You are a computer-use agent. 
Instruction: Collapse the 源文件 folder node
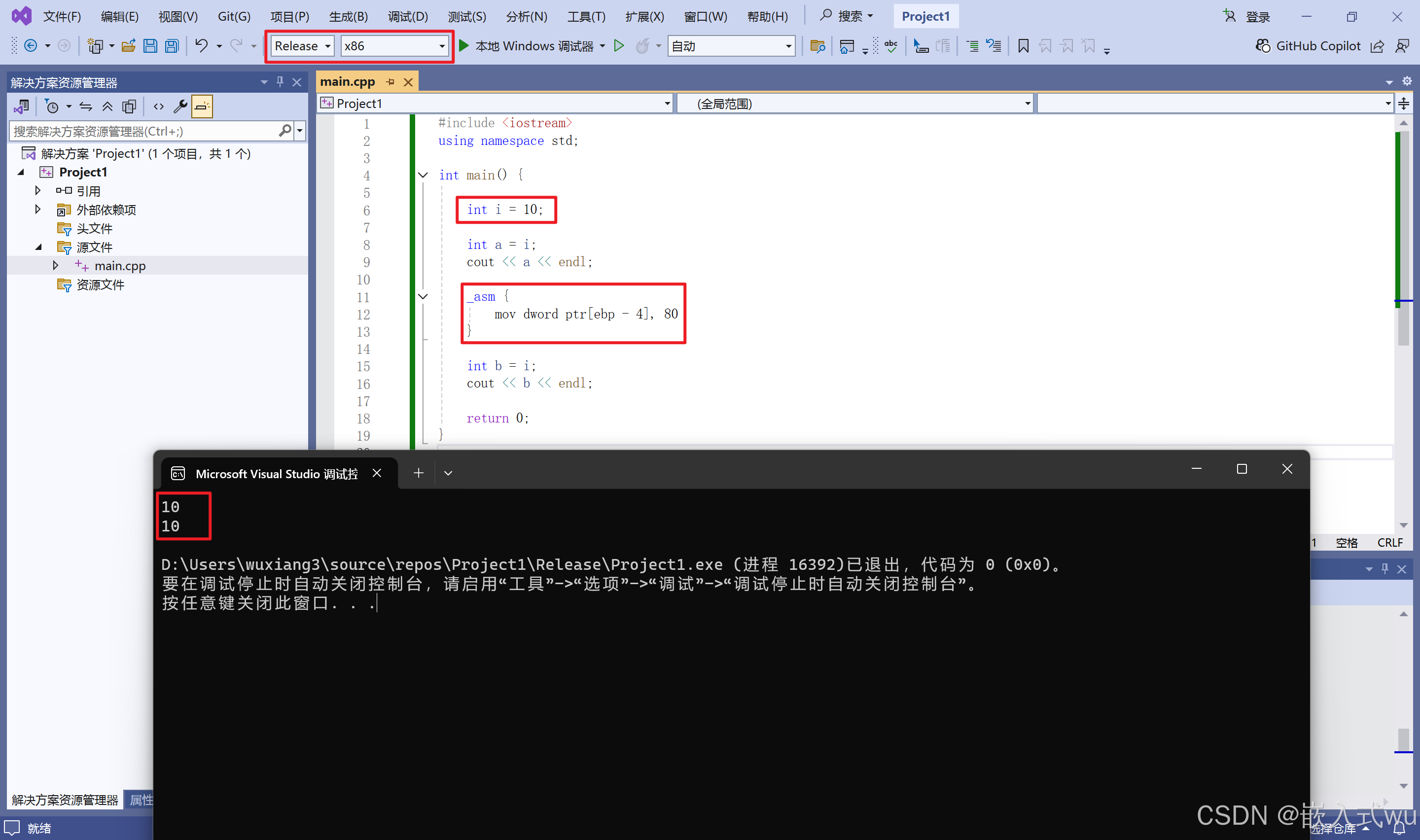[x=38, y=247]
